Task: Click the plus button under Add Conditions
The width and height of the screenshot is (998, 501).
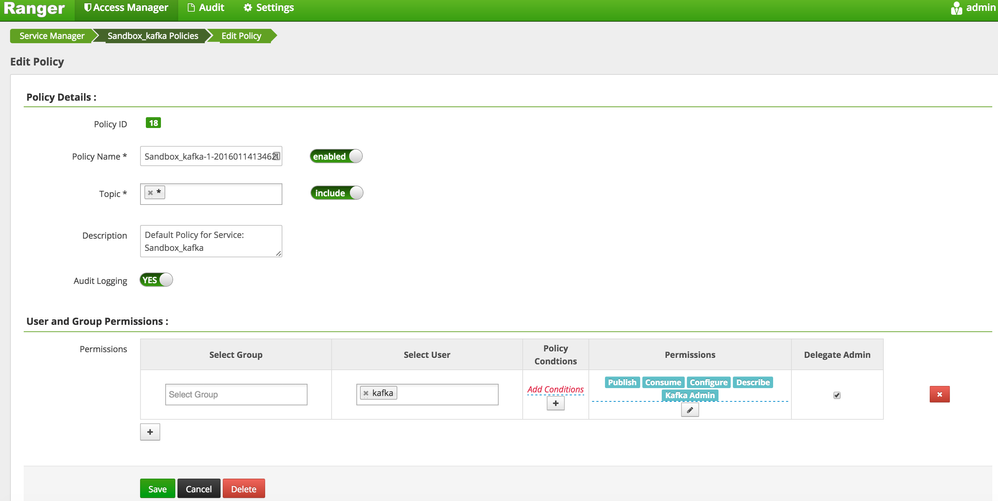Action: tap(556, 403)
